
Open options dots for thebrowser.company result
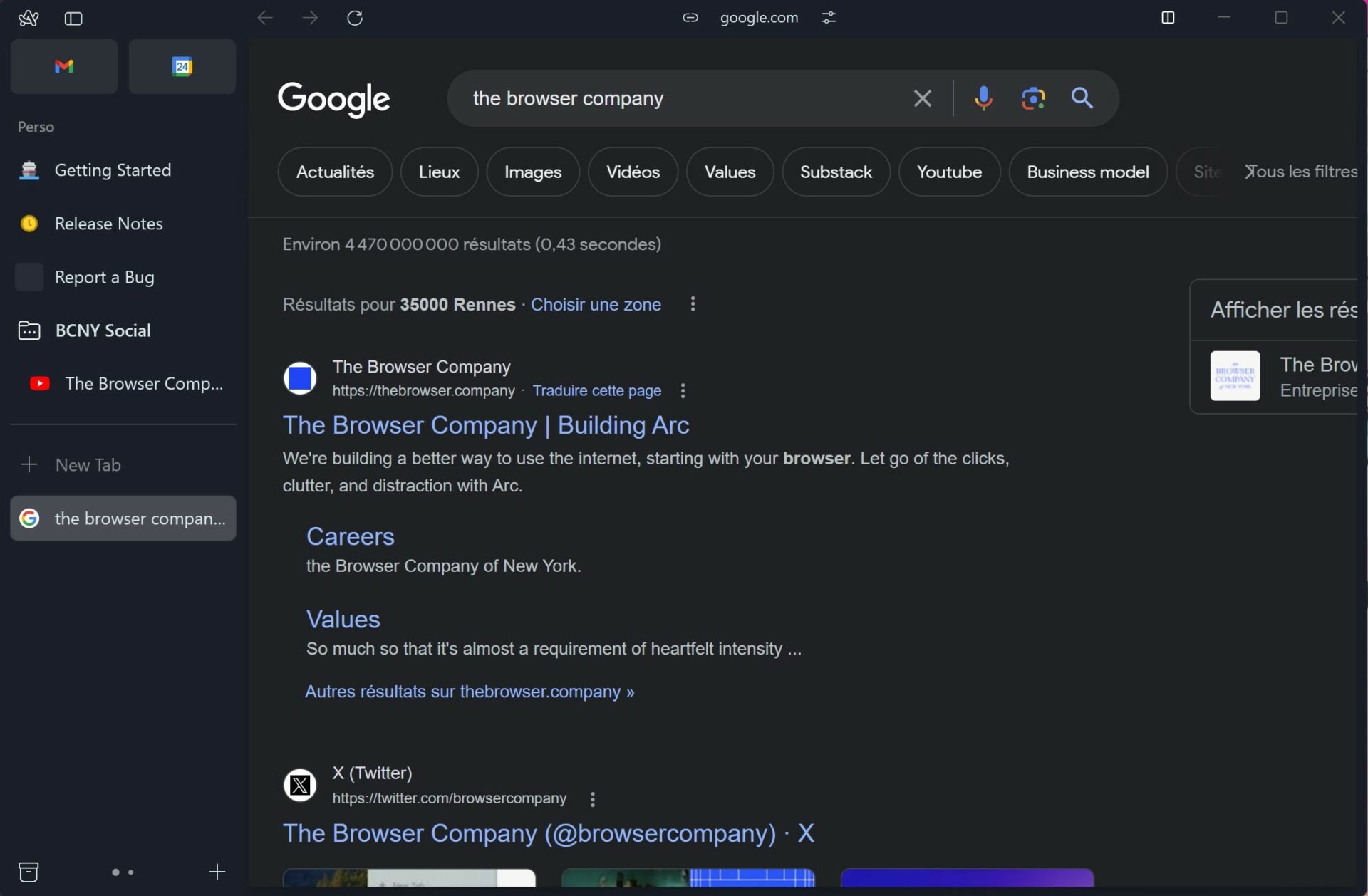coord(683,391)
